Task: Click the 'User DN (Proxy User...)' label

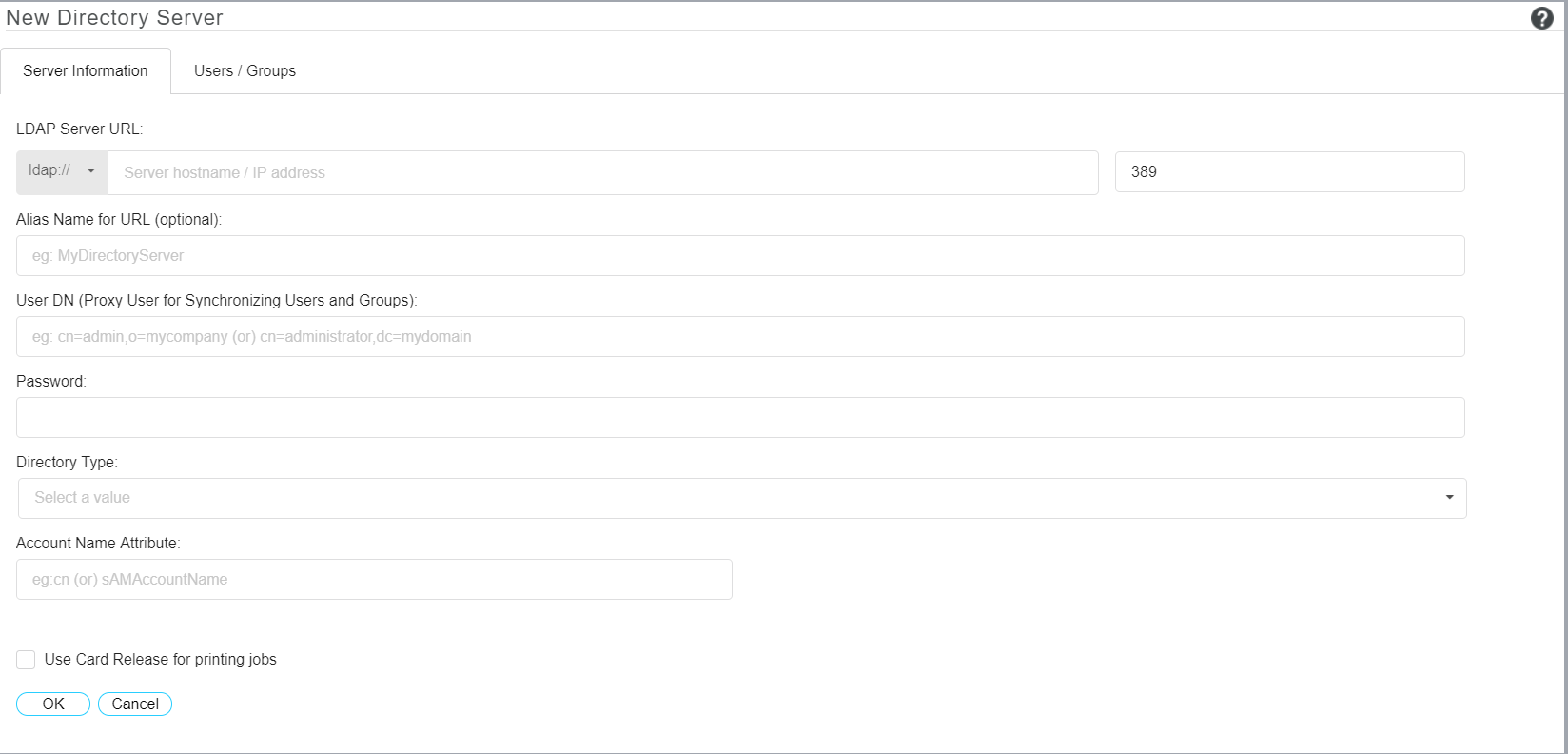Action: pyautogui.click(x=217, y=300)
